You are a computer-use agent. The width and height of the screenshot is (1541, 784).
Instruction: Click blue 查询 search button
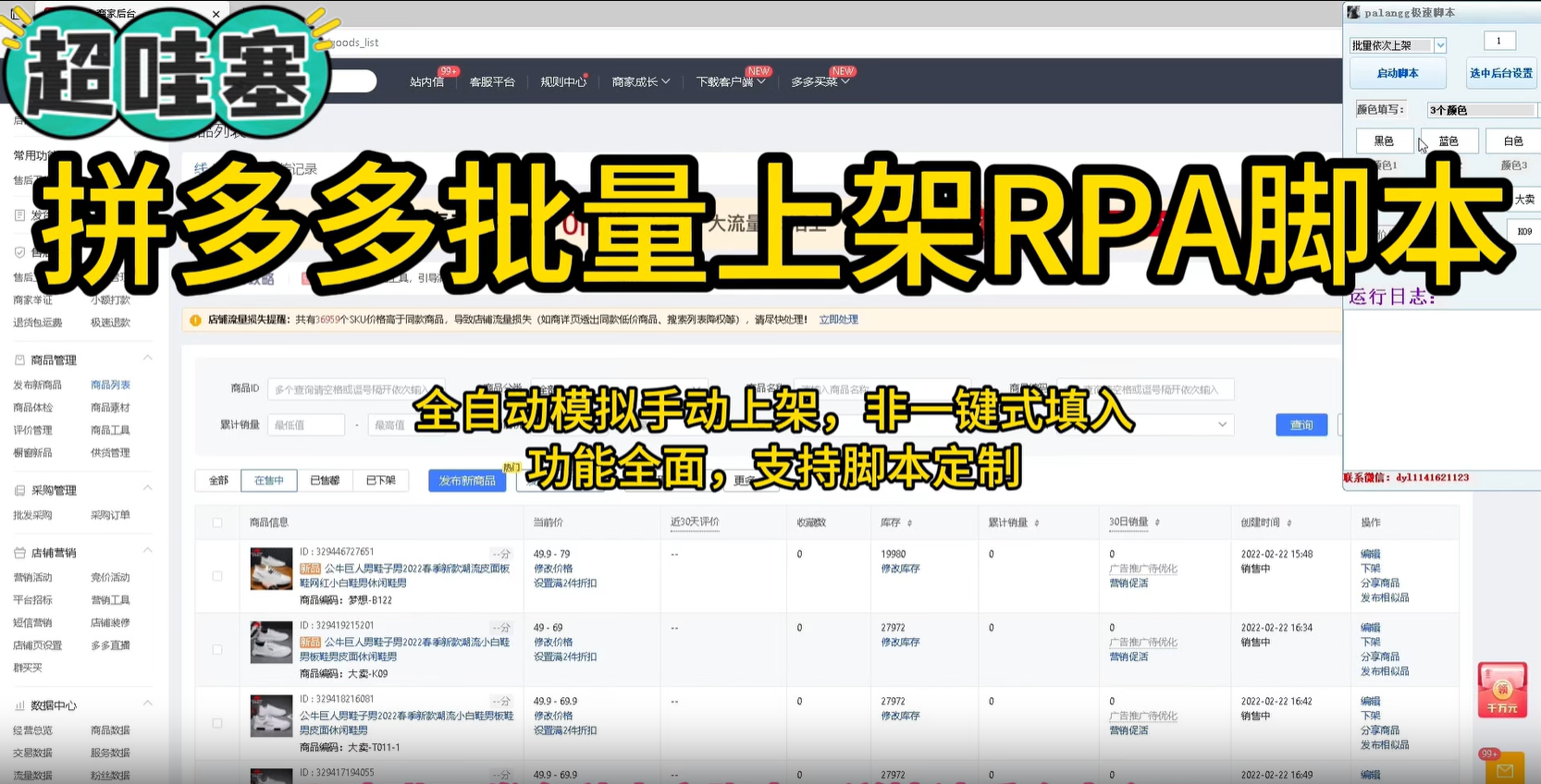(1301, 425)
